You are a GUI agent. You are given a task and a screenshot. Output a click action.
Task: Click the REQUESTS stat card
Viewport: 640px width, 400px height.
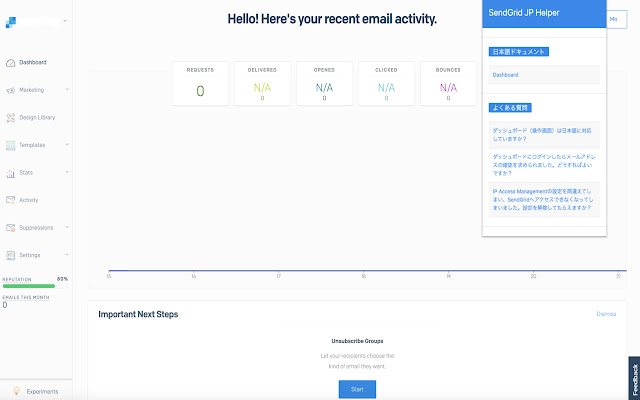200,83
